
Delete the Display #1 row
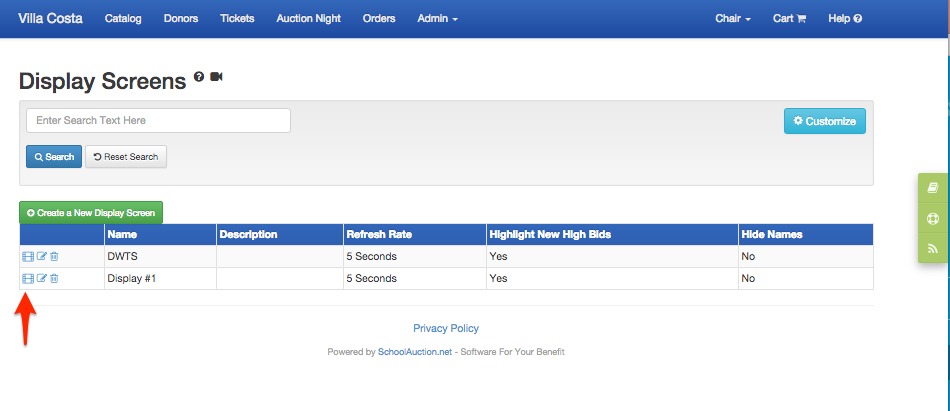click(x=54, y=278)
